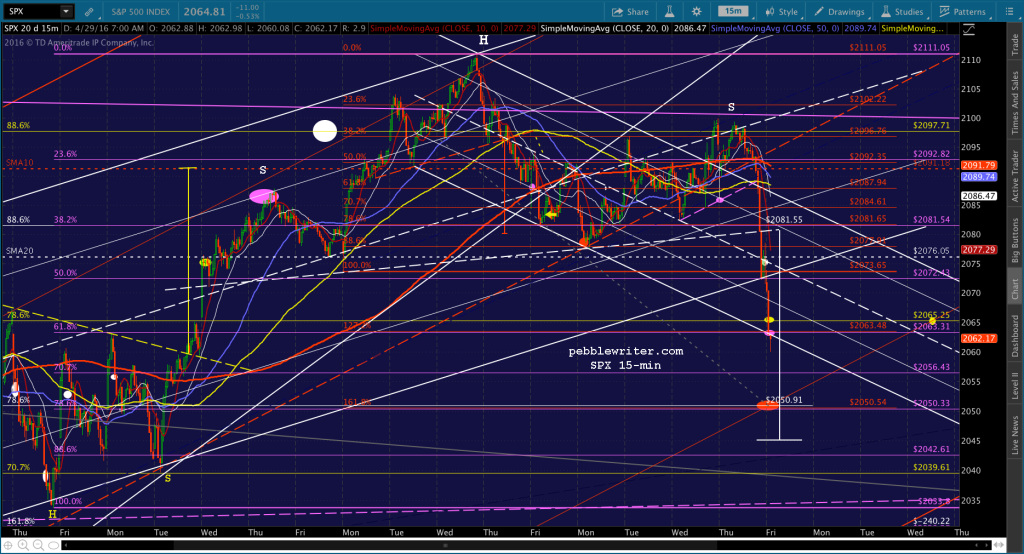Click the $2097.71 yellow level label
The width and height of the screenshot is (1024, 554).
[931, 125]
